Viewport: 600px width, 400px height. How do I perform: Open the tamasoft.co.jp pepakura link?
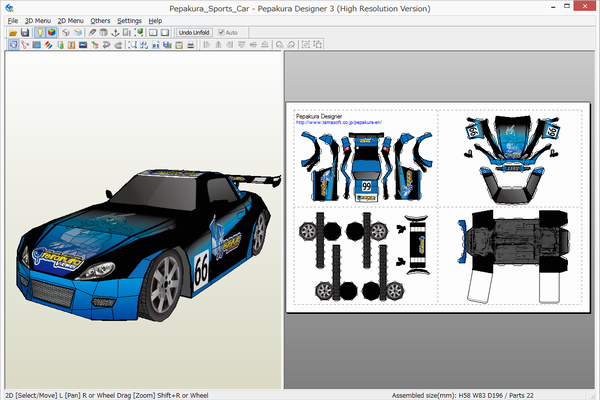point(339,122)
